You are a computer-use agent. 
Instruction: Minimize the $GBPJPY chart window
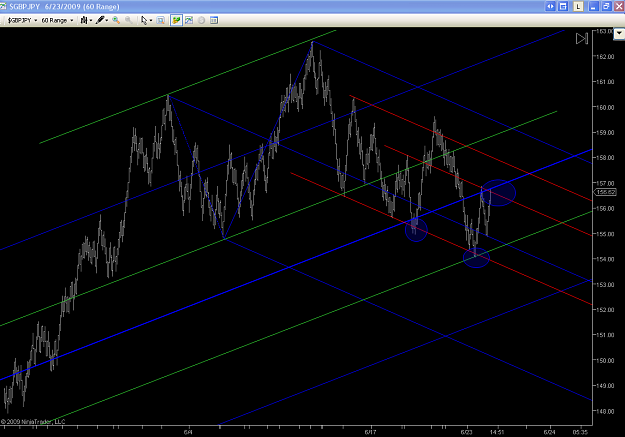[x=594, y=6]
